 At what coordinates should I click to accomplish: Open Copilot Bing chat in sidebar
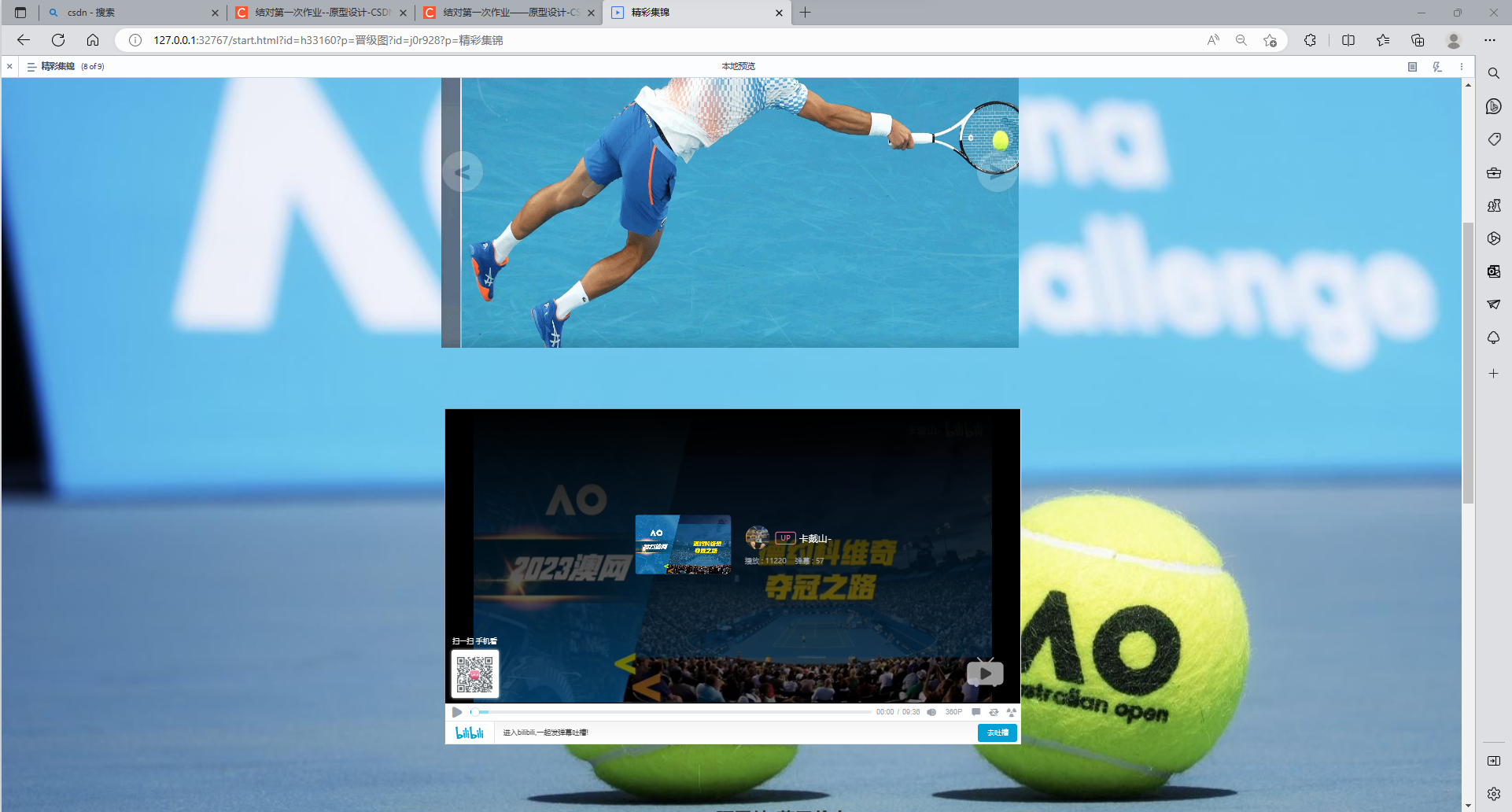pyautogui.click(x=1494, y=106)
